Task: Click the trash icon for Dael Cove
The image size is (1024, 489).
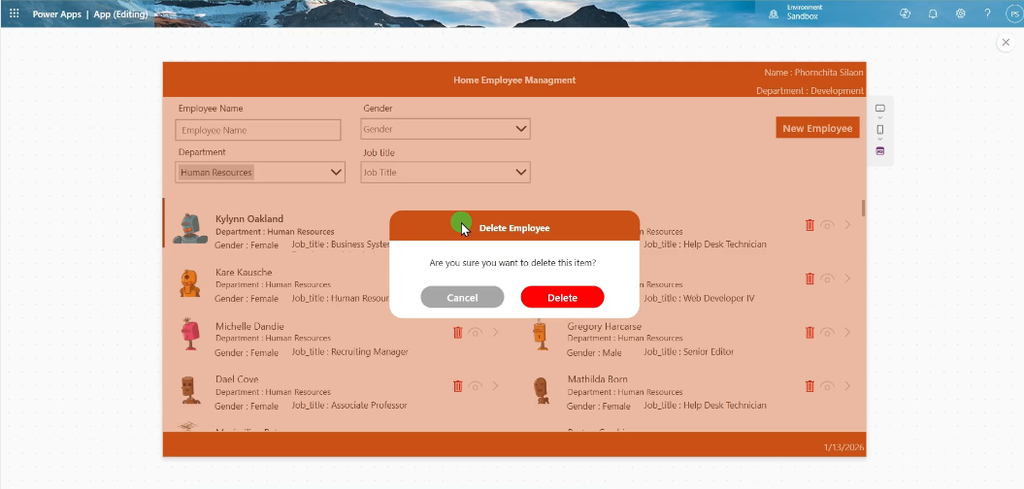Action: [458, 386]
